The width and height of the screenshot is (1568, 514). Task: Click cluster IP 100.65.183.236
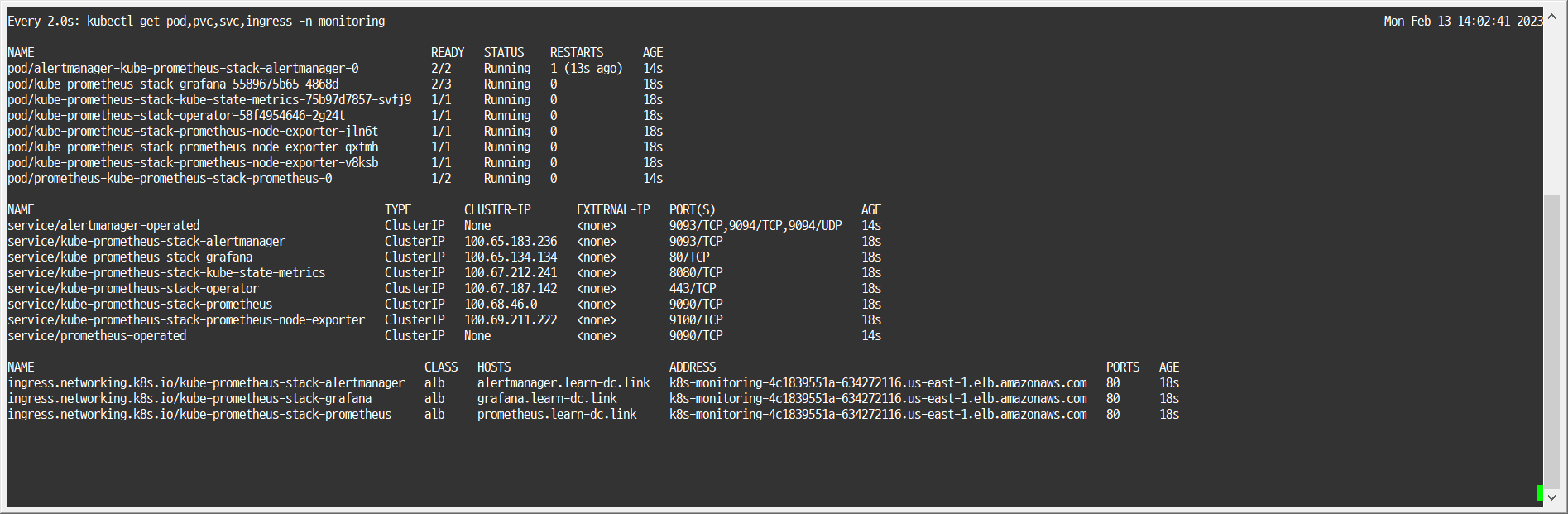point(511,242)
